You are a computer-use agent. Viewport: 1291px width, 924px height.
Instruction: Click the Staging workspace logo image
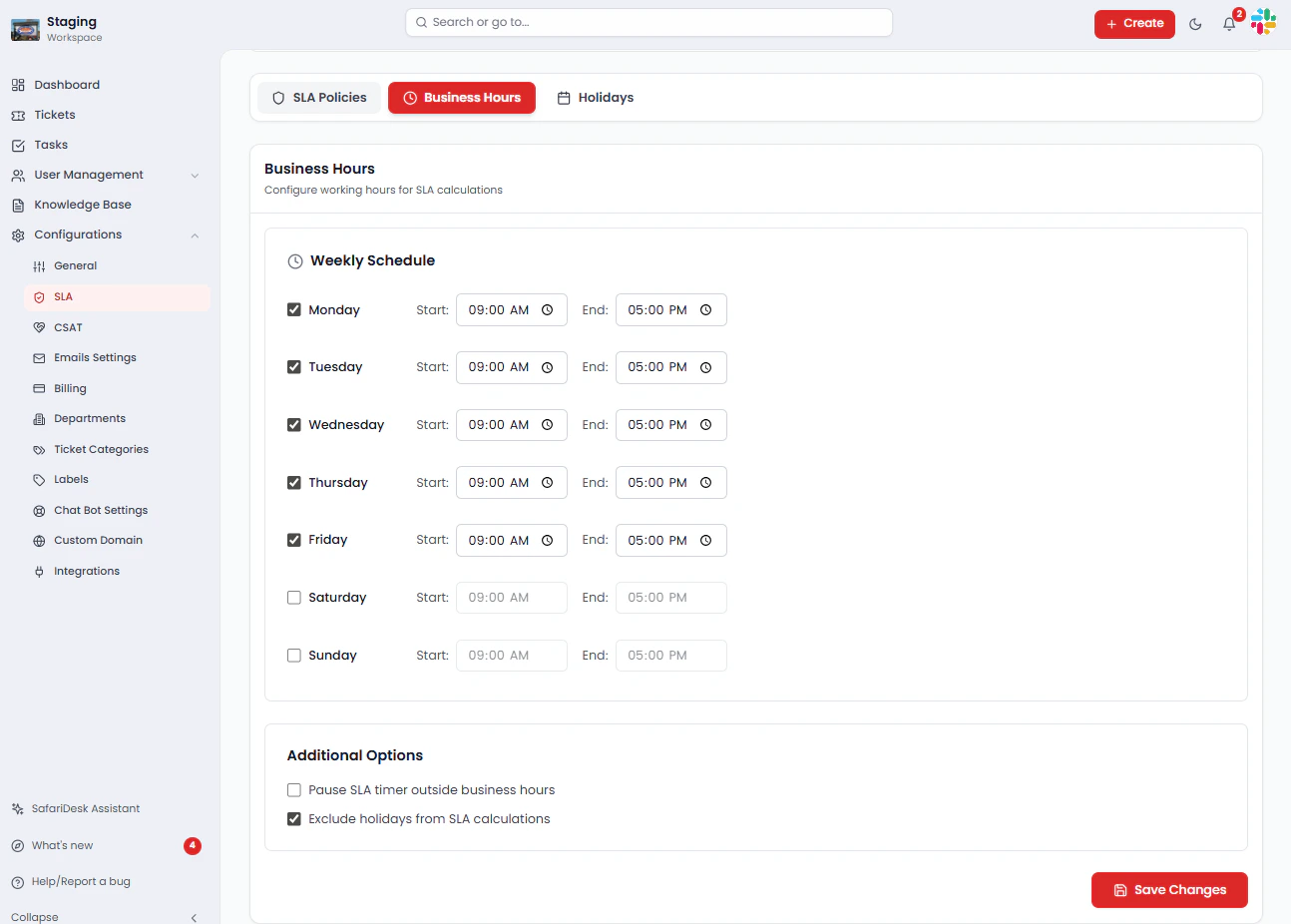pyautogui.click(x=25, y=30)
